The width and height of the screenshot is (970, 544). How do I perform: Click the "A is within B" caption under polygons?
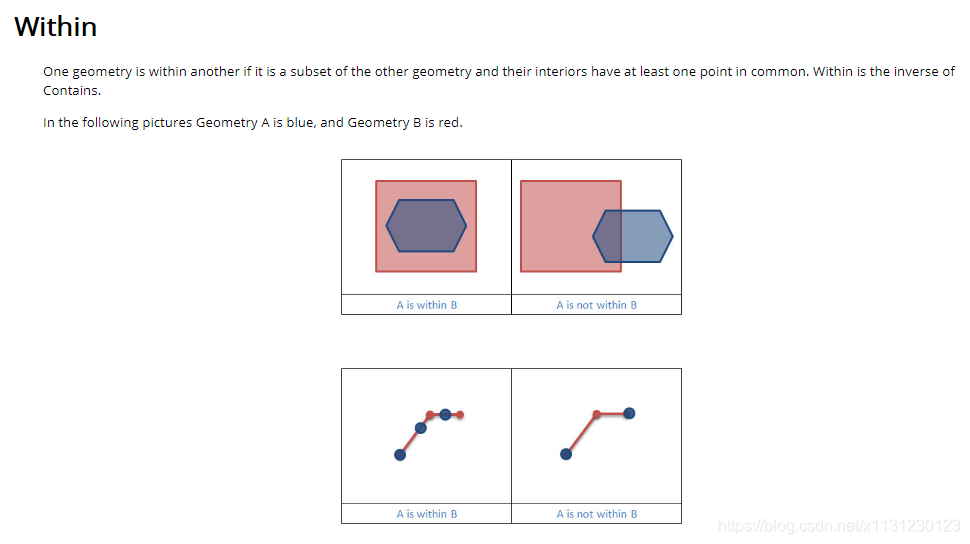[426, 305]
